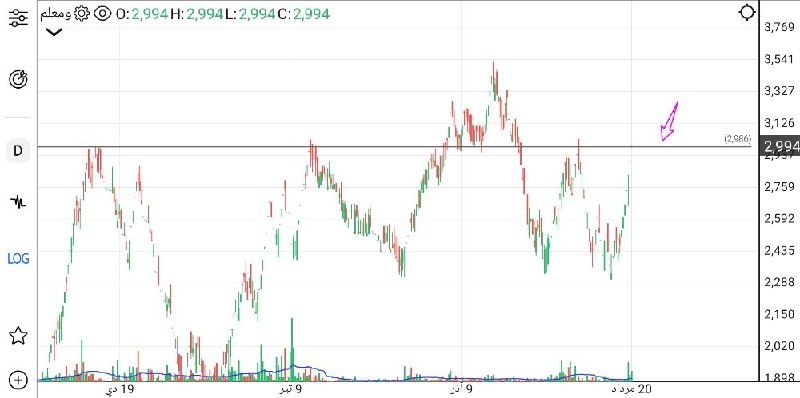Click the price axis value 3,541
The width and height of the screenshot is (800, 398).
(x=780, y=59)
